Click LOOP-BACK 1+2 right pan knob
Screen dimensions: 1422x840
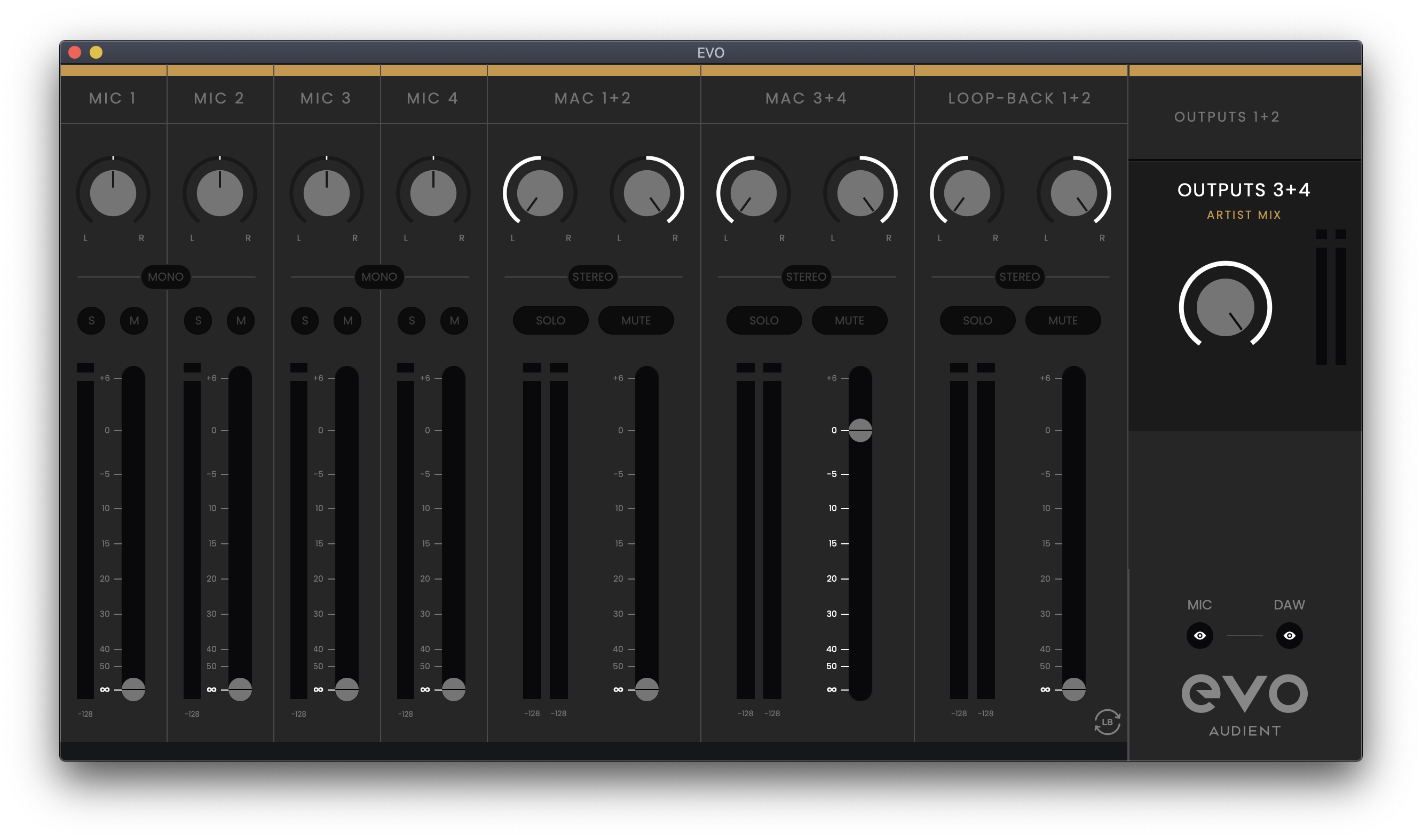coord(1073,193)
